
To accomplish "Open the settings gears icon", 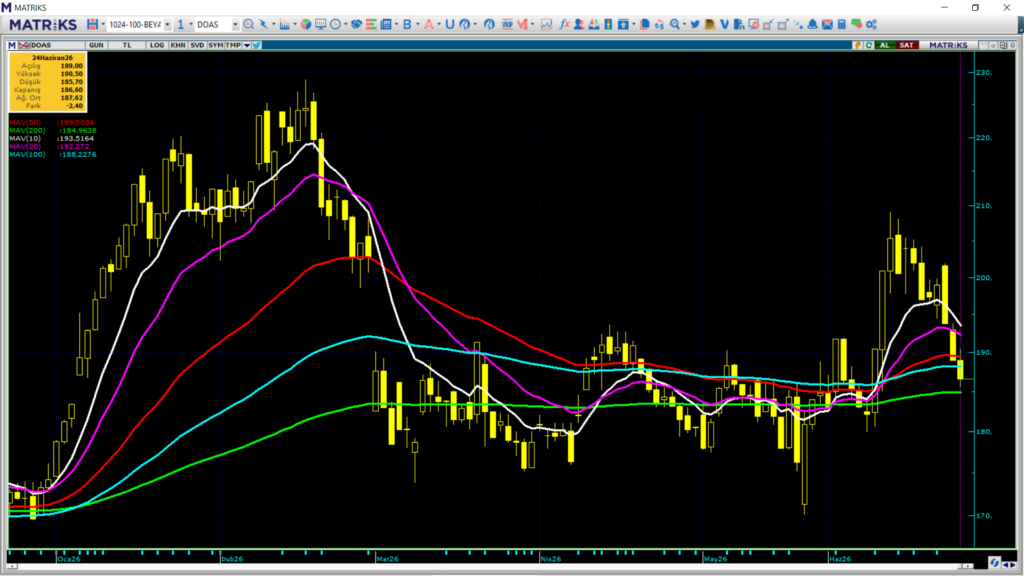I will [871, 24].
